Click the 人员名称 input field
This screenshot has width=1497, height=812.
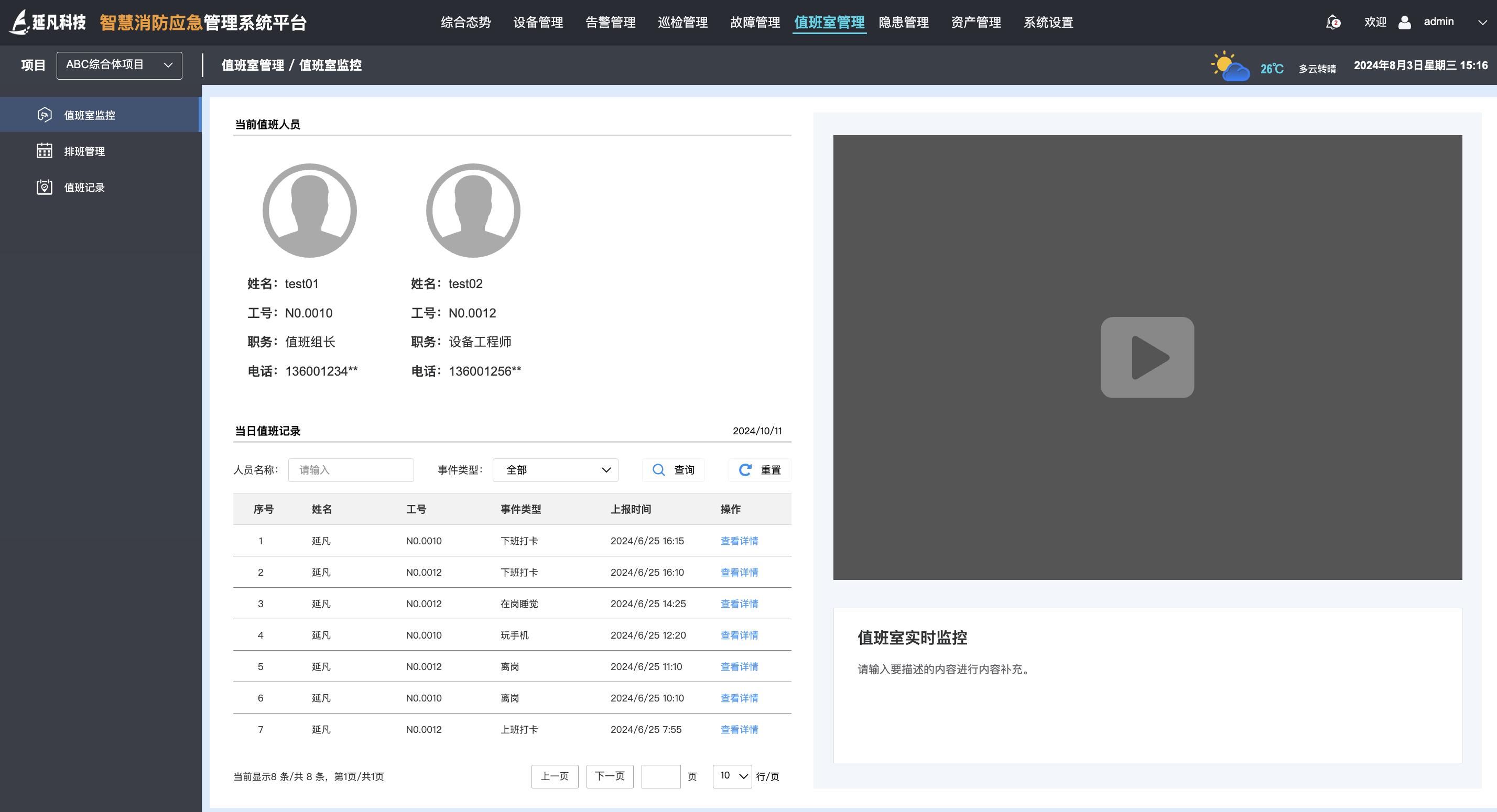coord(351,470)
